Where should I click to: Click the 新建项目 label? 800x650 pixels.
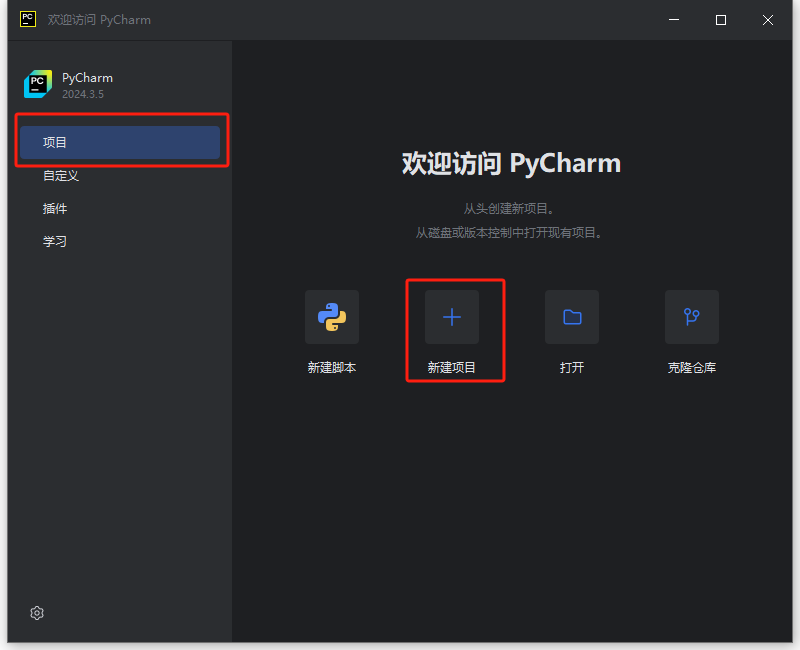(x=452, y=367)
